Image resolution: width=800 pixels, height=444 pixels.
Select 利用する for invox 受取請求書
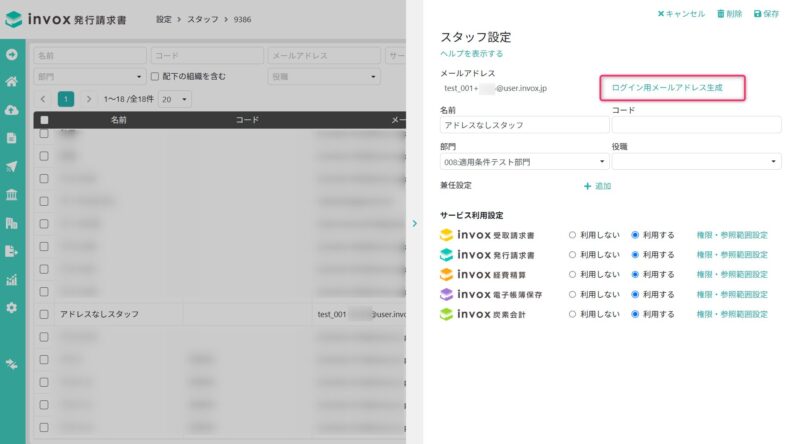click(635, 235)
